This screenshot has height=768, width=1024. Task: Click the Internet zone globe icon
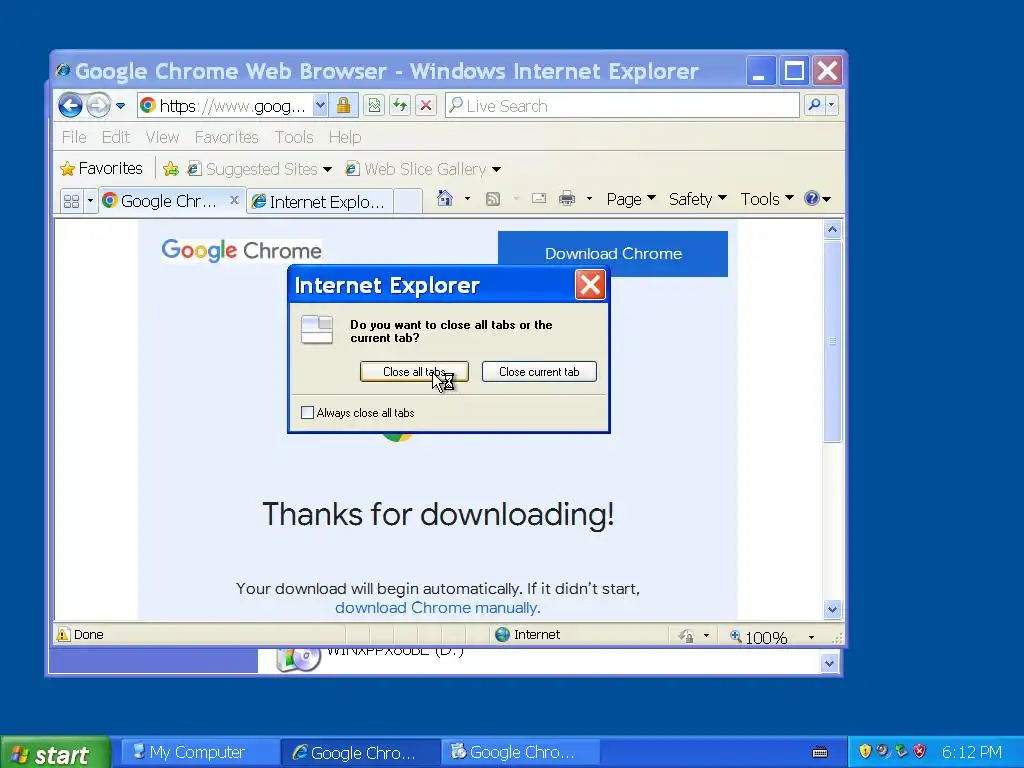[502, 634]
